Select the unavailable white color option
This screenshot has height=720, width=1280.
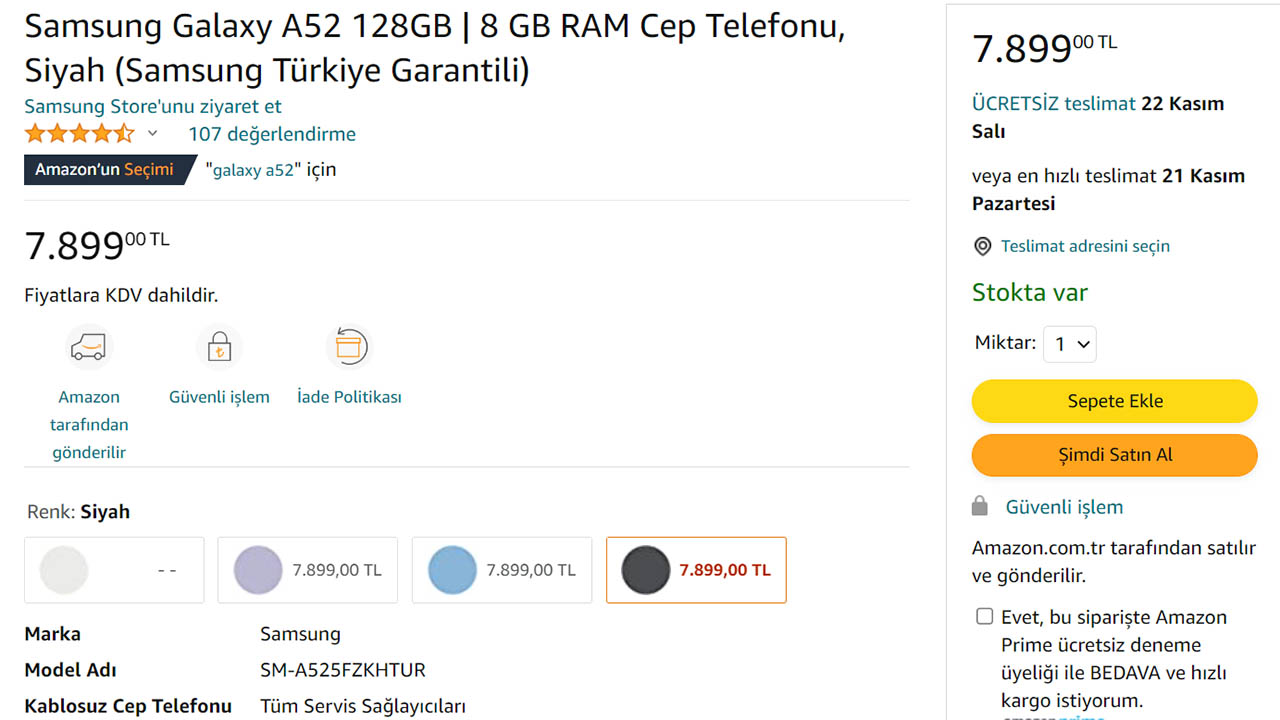pos(114,570)
